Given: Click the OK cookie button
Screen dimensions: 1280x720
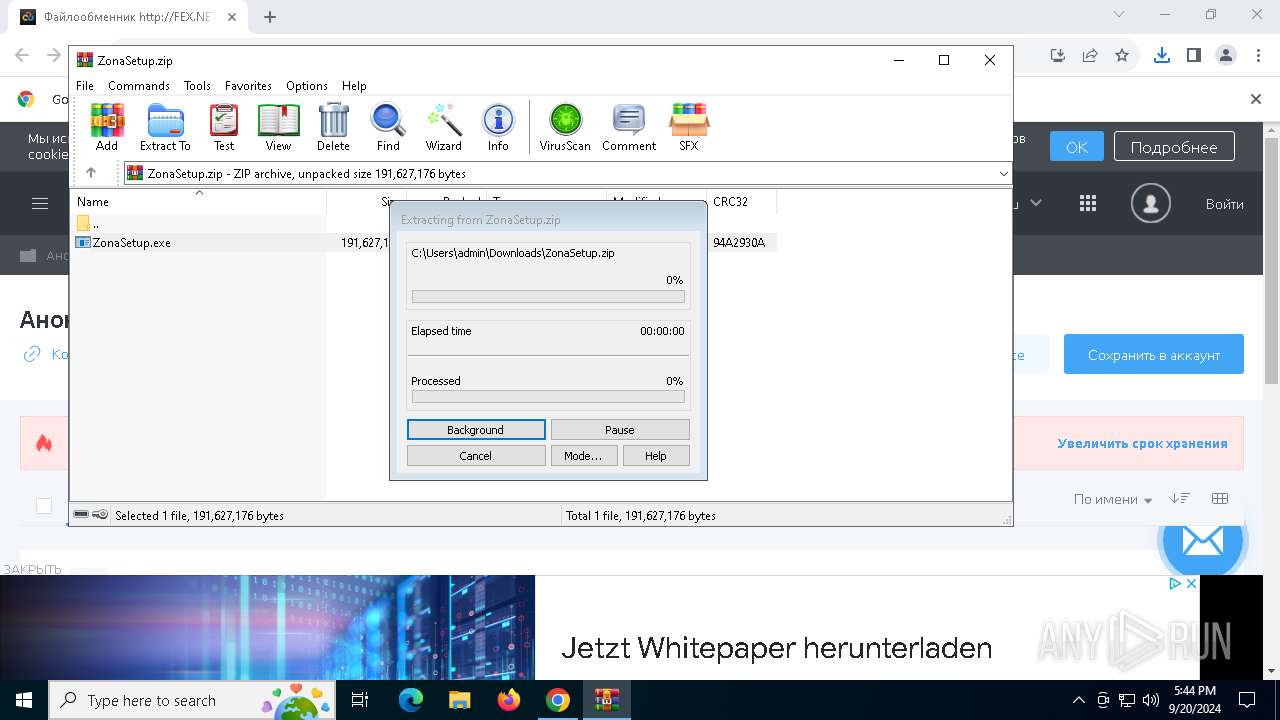Looking at the screenshot, I should pyautogui.click(x=1077, y=147).
